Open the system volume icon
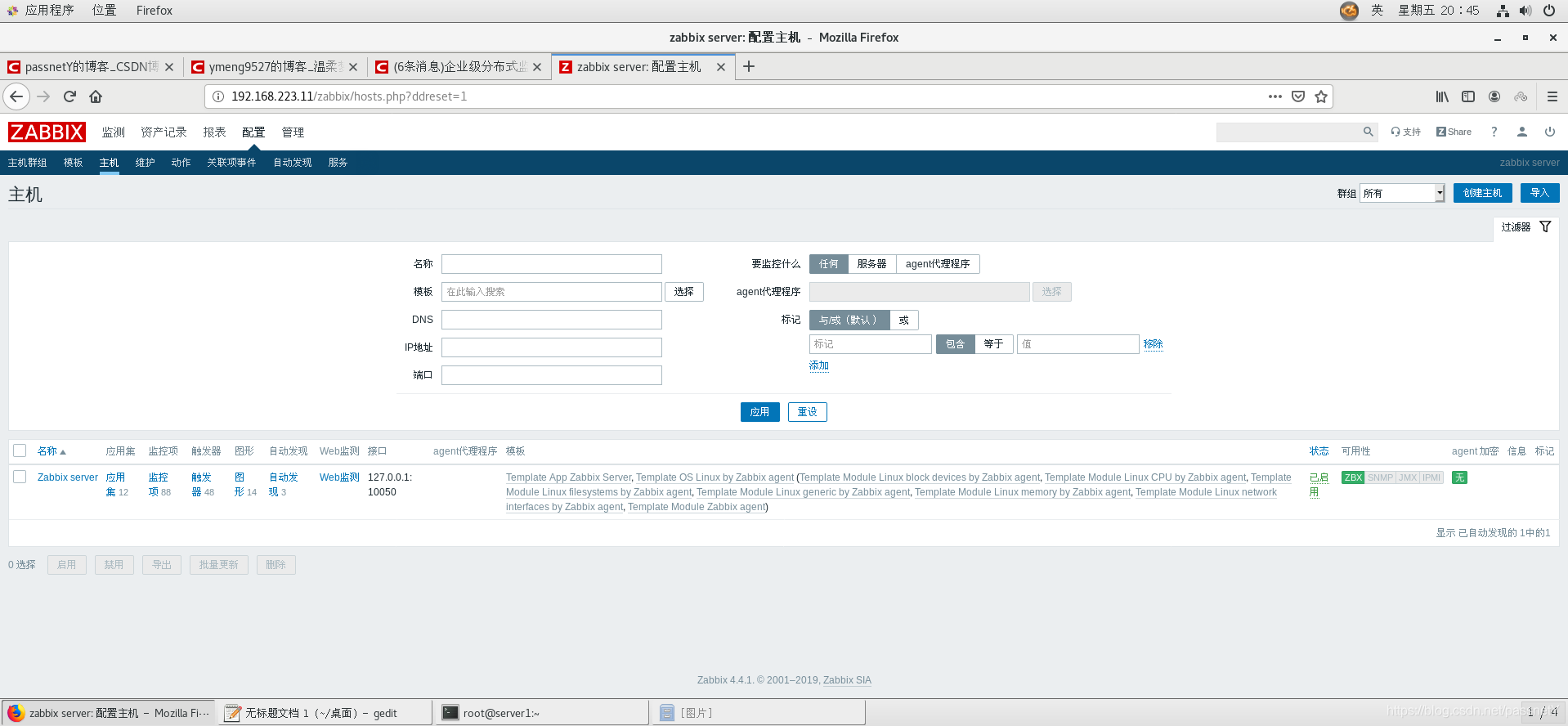This screenshot has width=1568, height=726. tap(1525, 11)
